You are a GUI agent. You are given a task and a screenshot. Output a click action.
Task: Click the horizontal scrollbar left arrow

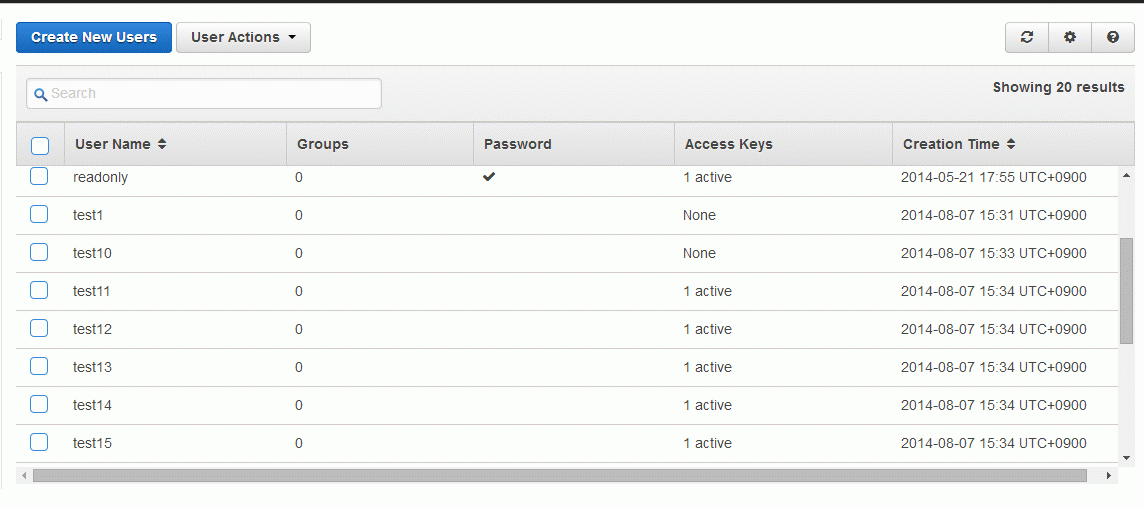[x=23, y=476]
